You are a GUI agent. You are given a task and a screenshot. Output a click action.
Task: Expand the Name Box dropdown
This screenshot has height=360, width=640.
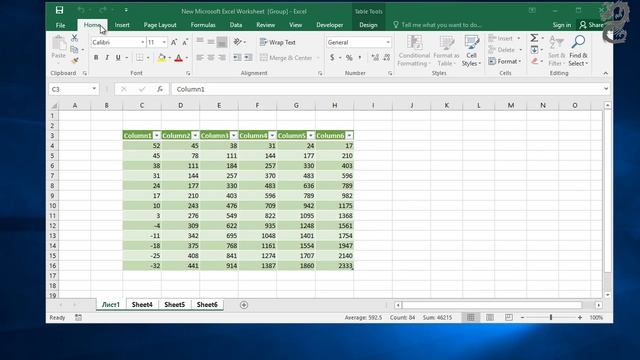94,89
